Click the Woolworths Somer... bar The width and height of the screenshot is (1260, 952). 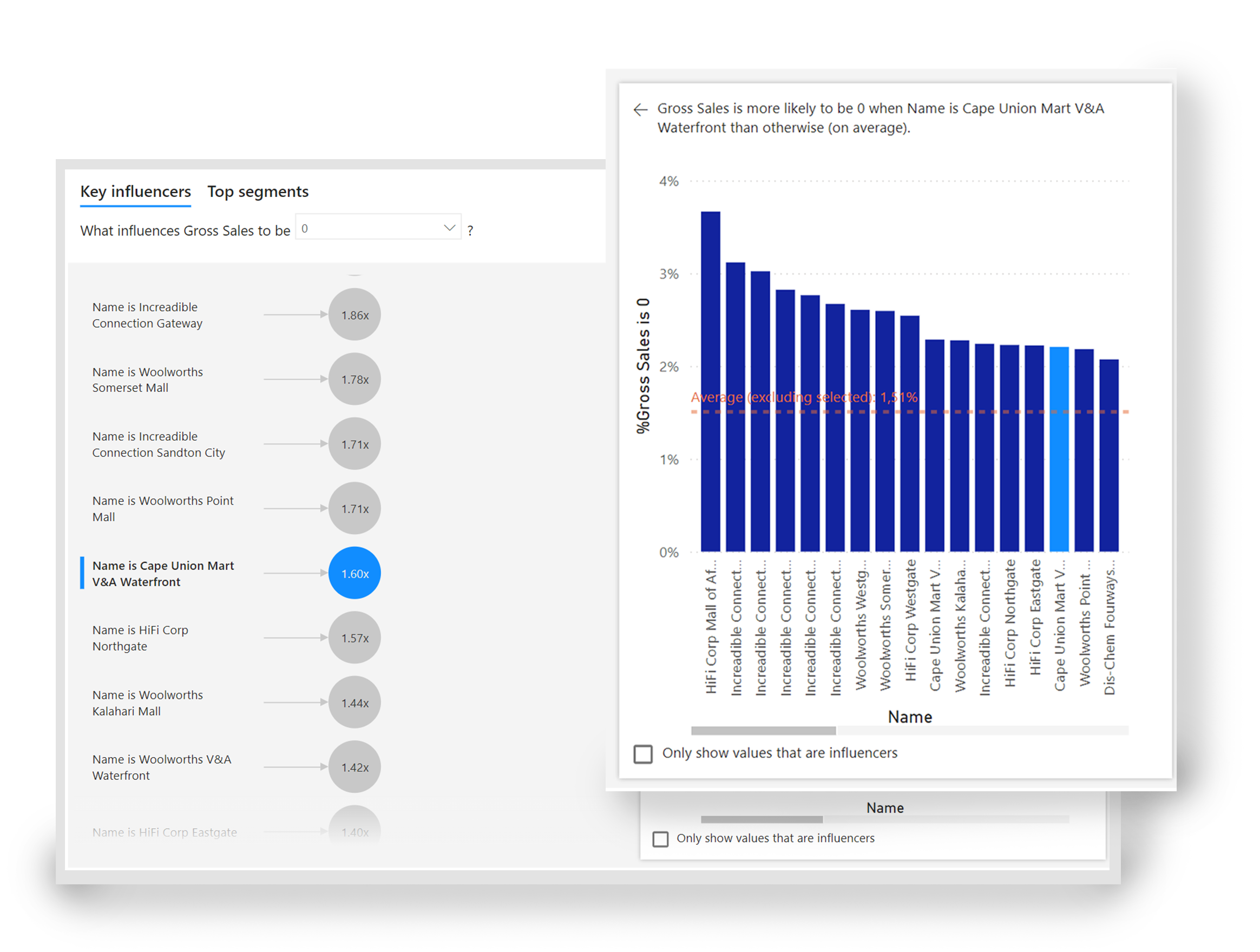point(884,432)
